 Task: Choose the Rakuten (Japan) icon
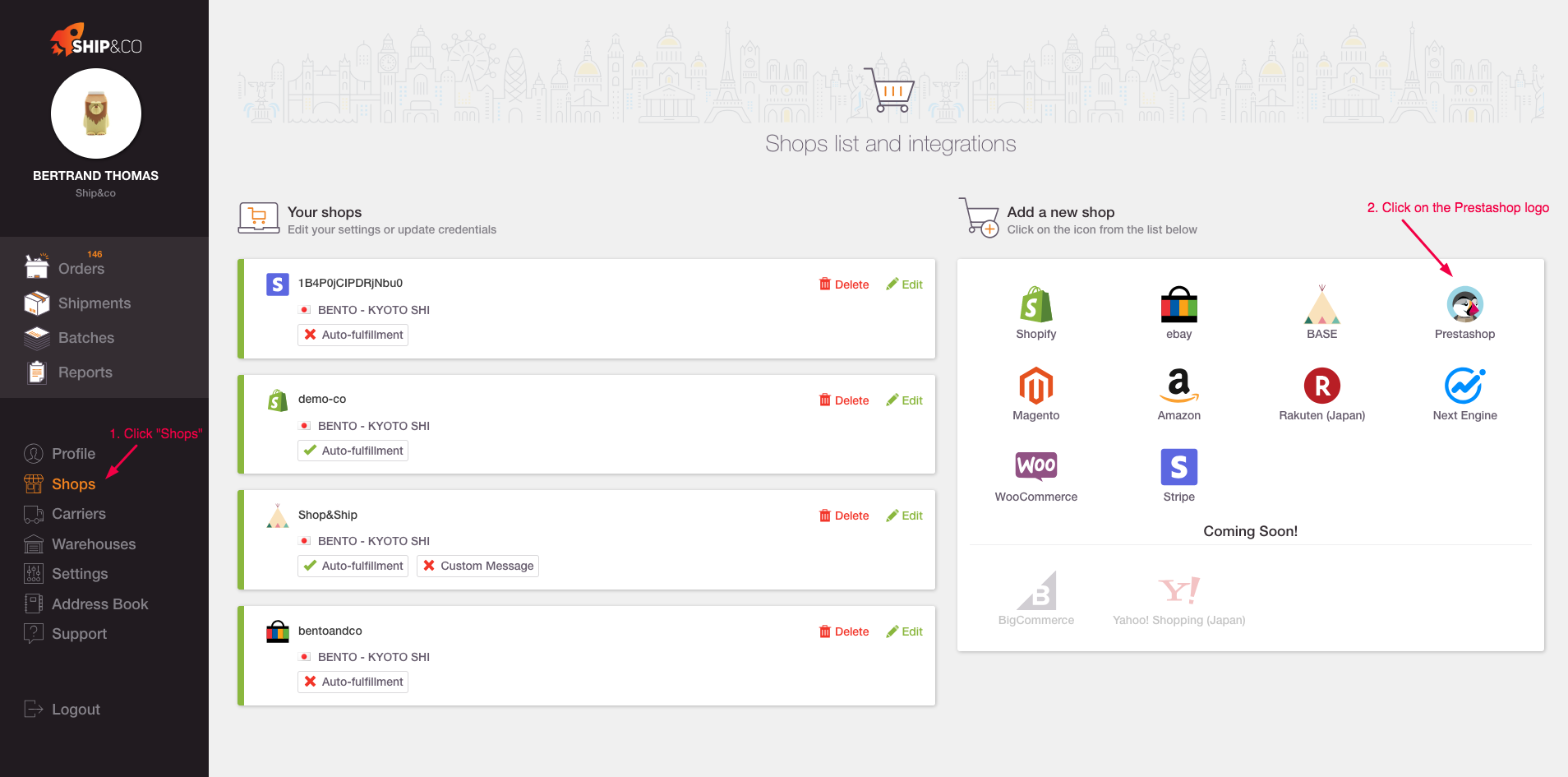[1321, 386]
